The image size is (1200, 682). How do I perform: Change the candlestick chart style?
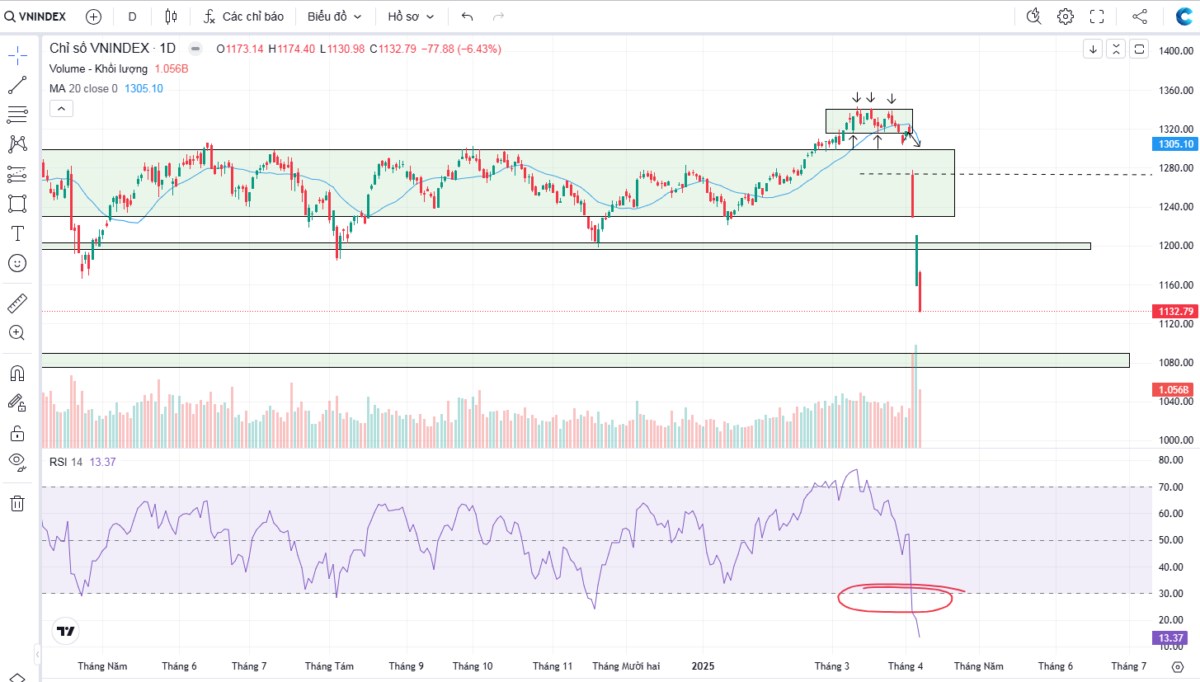[x=171, y=16]
